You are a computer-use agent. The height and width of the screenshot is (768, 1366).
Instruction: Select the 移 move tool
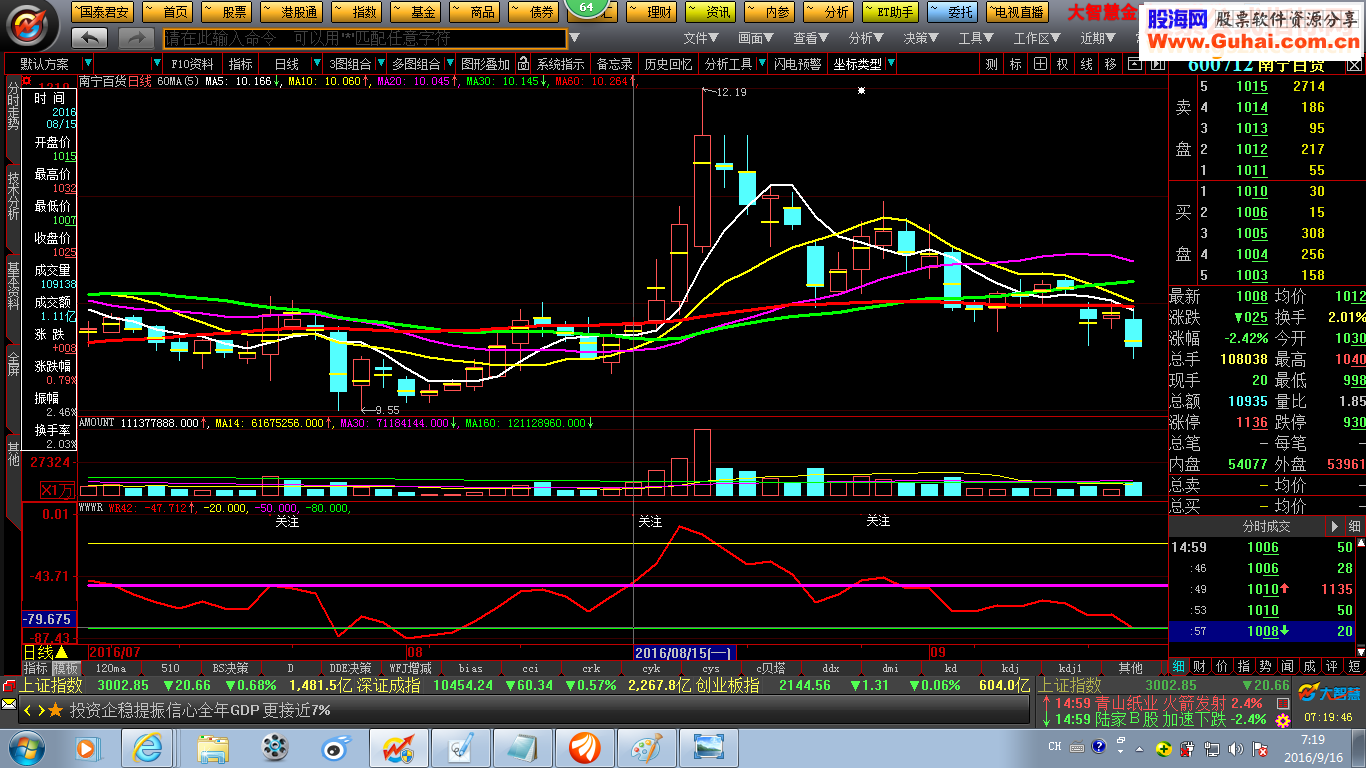pyautogui.click(x=1110, y=63)
